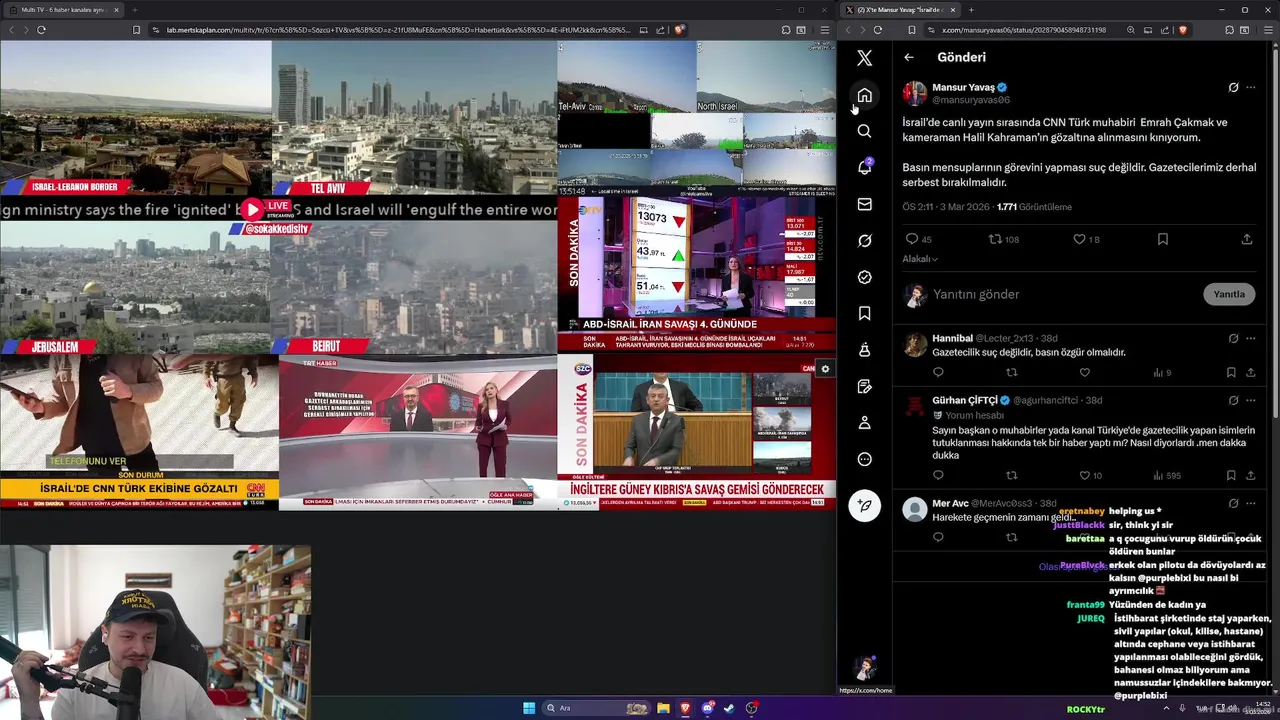Expand the Alakalı sort dropdown
Image resolution: width=1280 pixels, height=720 pixels.
point(920,259)
